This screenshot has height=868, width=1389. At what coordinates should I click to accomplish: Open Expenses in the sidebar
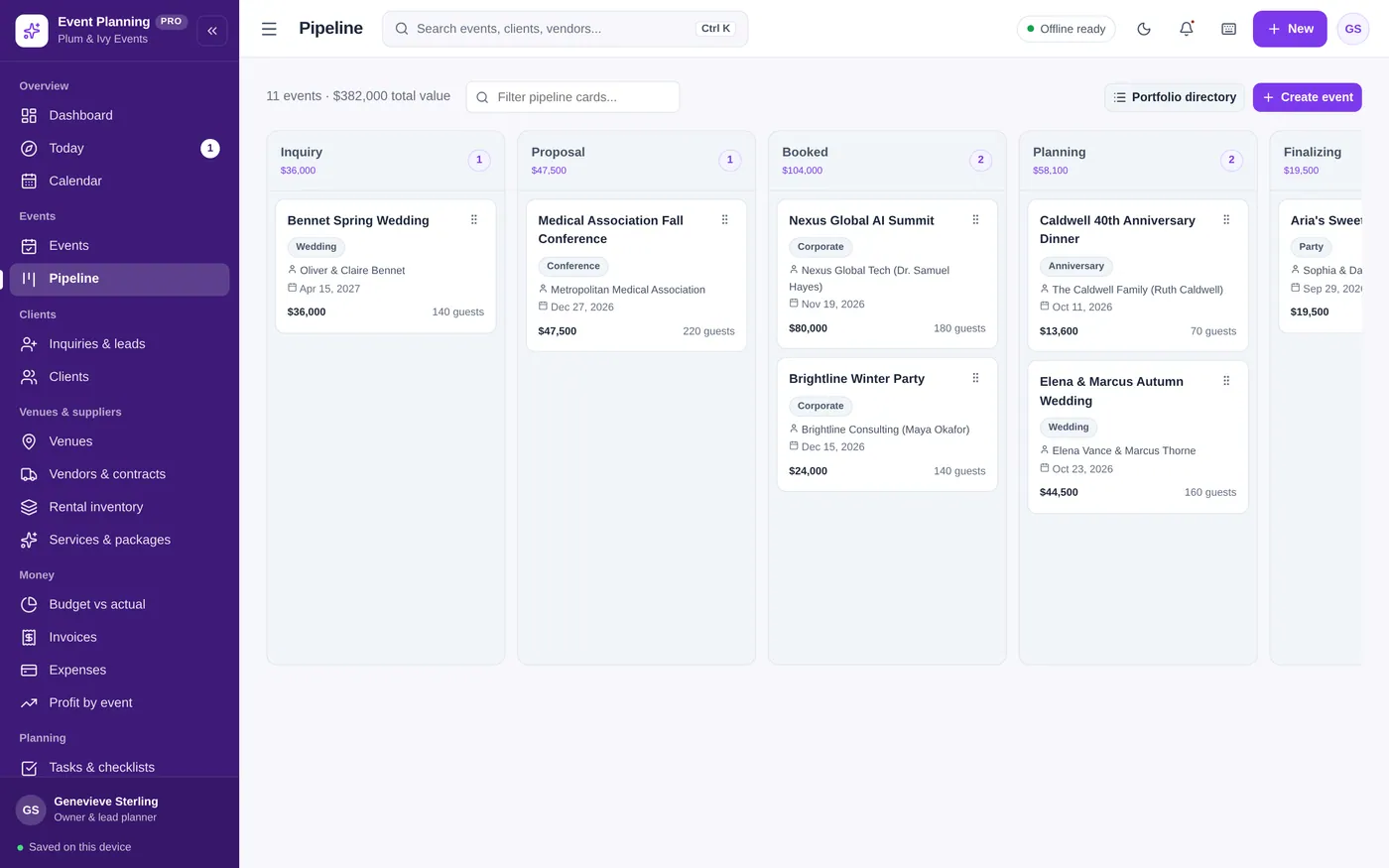pyautogui.click(x=119, y=670)
